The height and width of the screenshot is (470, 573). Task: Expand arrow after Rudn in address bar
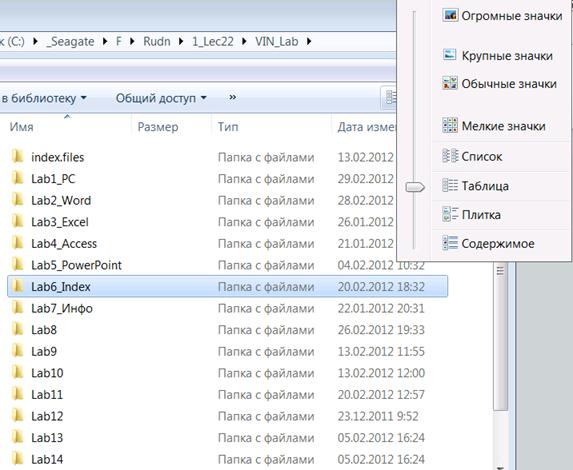[x=181, y=41]
